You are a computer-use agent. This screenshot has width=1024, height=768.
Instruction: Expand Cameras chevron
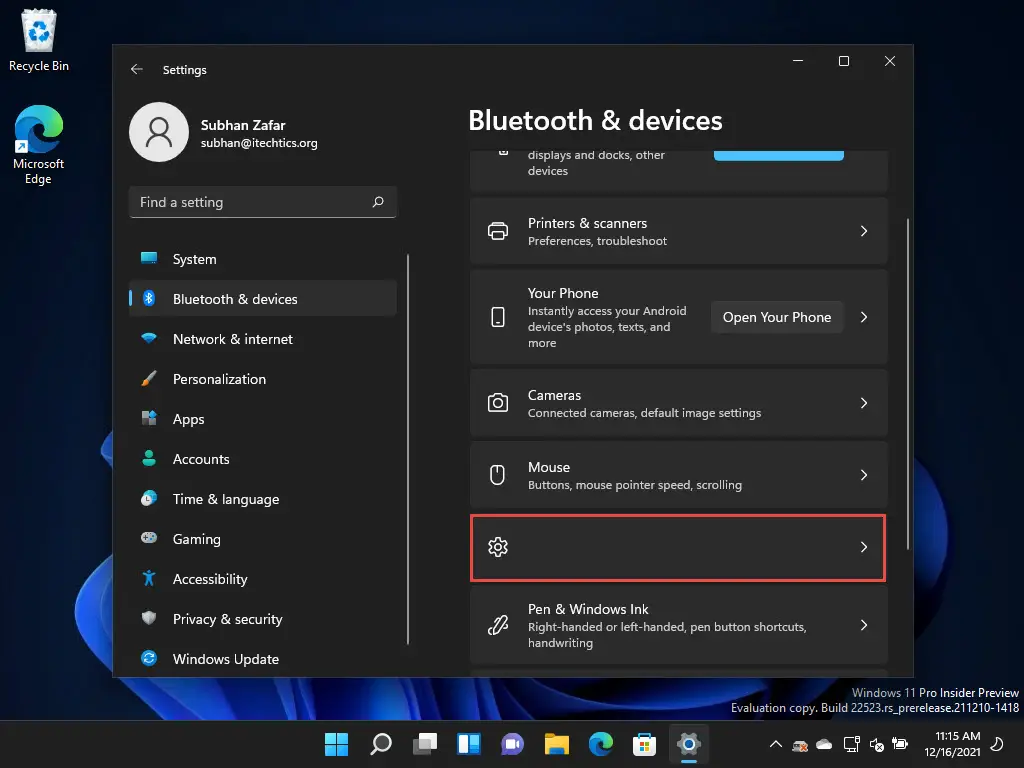coord(864,403)
